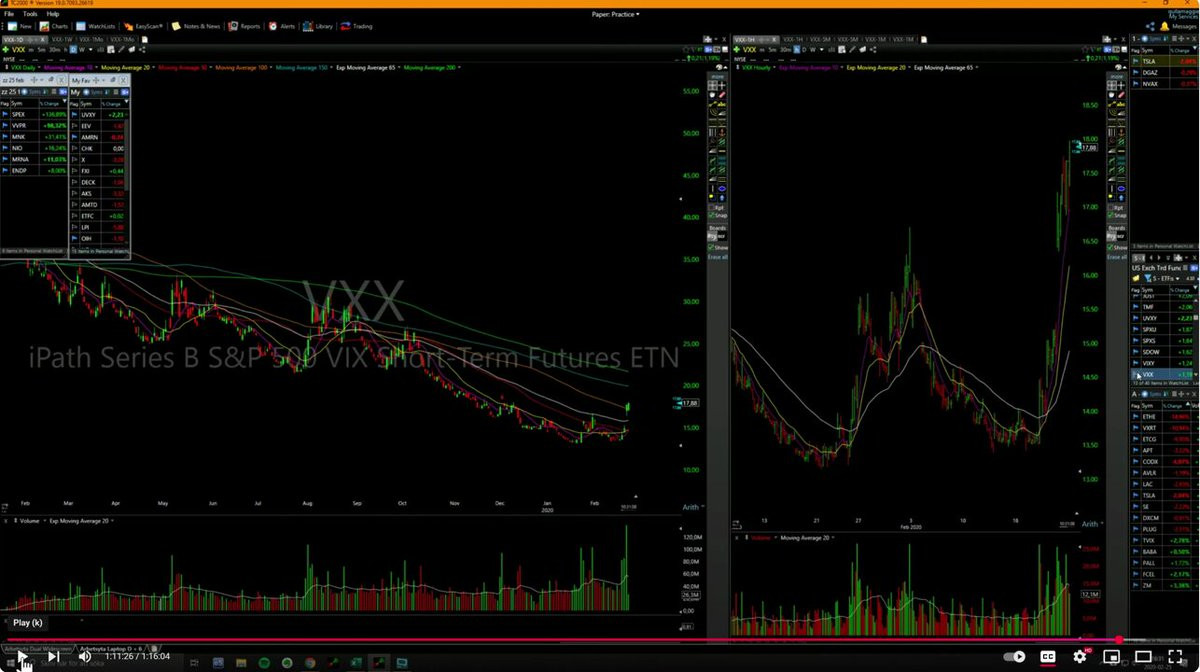
Task: Open the Reports toolbar item
Action: (x=245, y=26)
